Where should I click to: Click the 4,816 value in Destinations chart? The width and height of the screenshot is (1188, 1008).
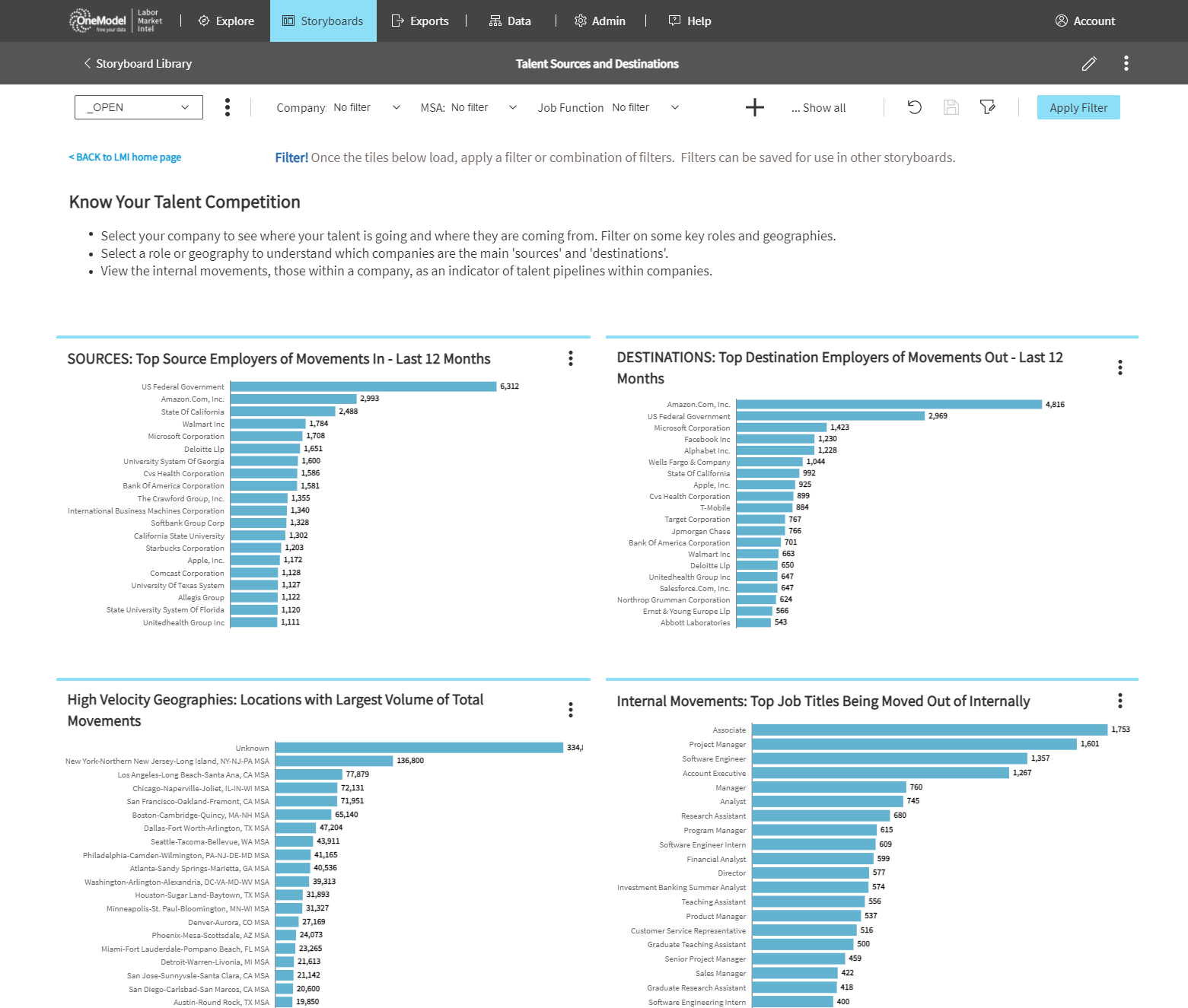1056,404
